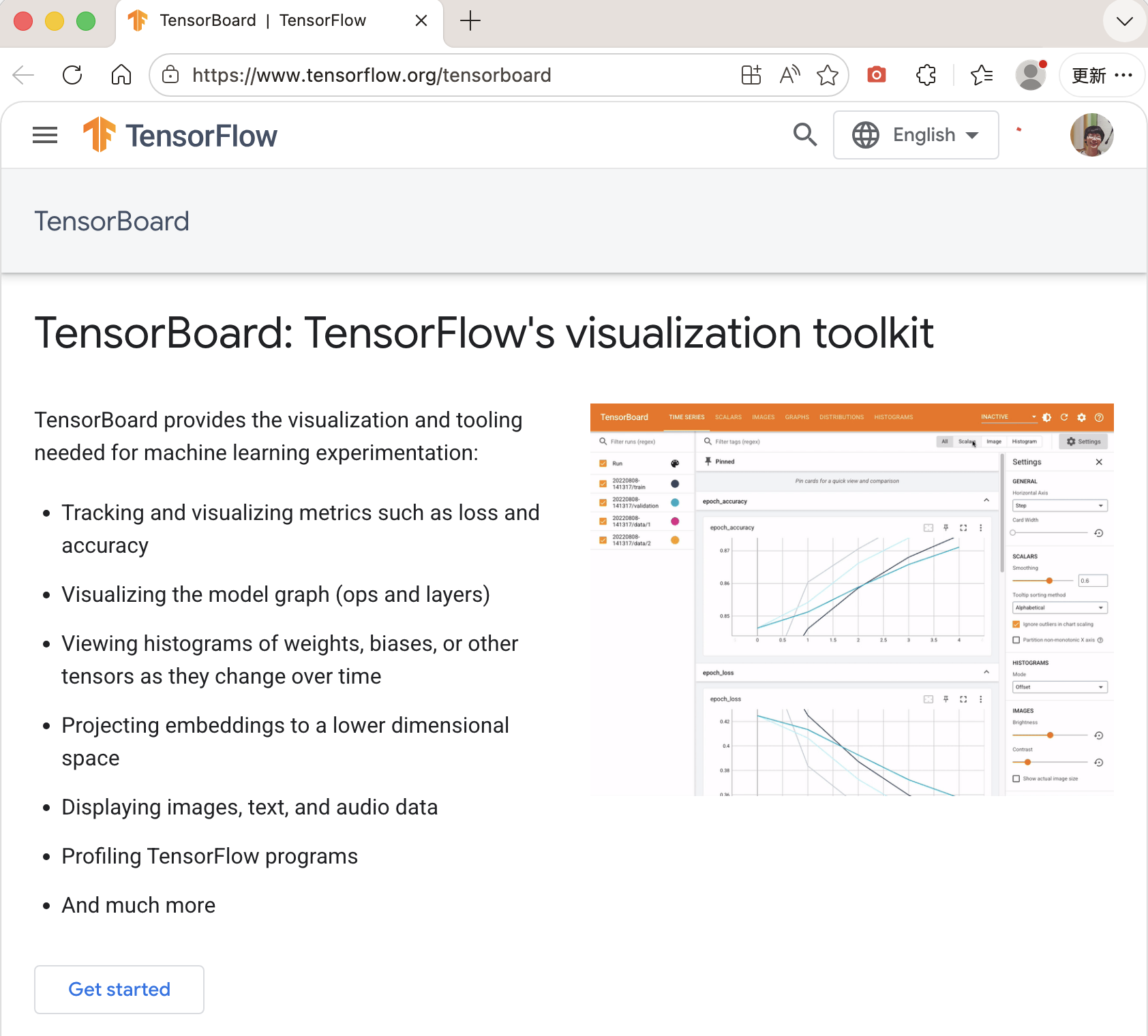Screen dimensions: 1148x1036
Task: Open the user account avatar on TensorFlow header
Action: tap(1092, 135)
